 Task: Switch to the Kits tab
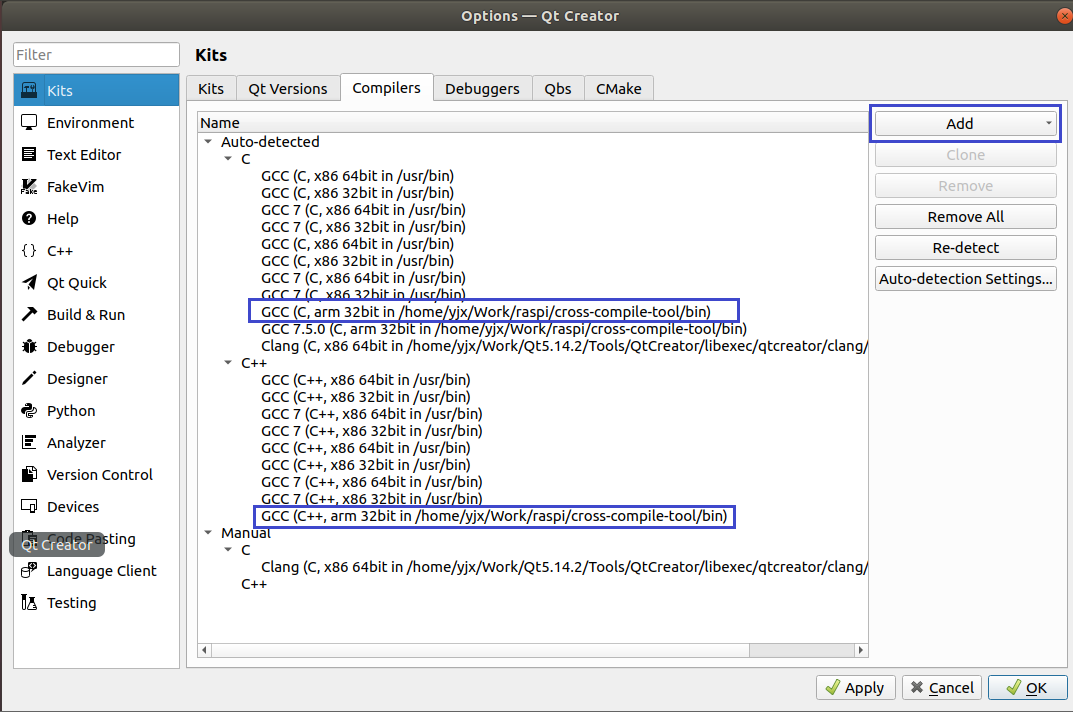point(211,89)
